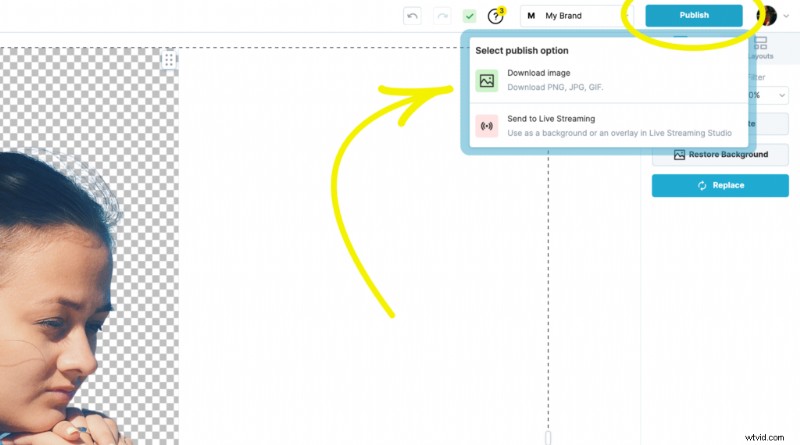Click the blue Replace button

(720, 185)
